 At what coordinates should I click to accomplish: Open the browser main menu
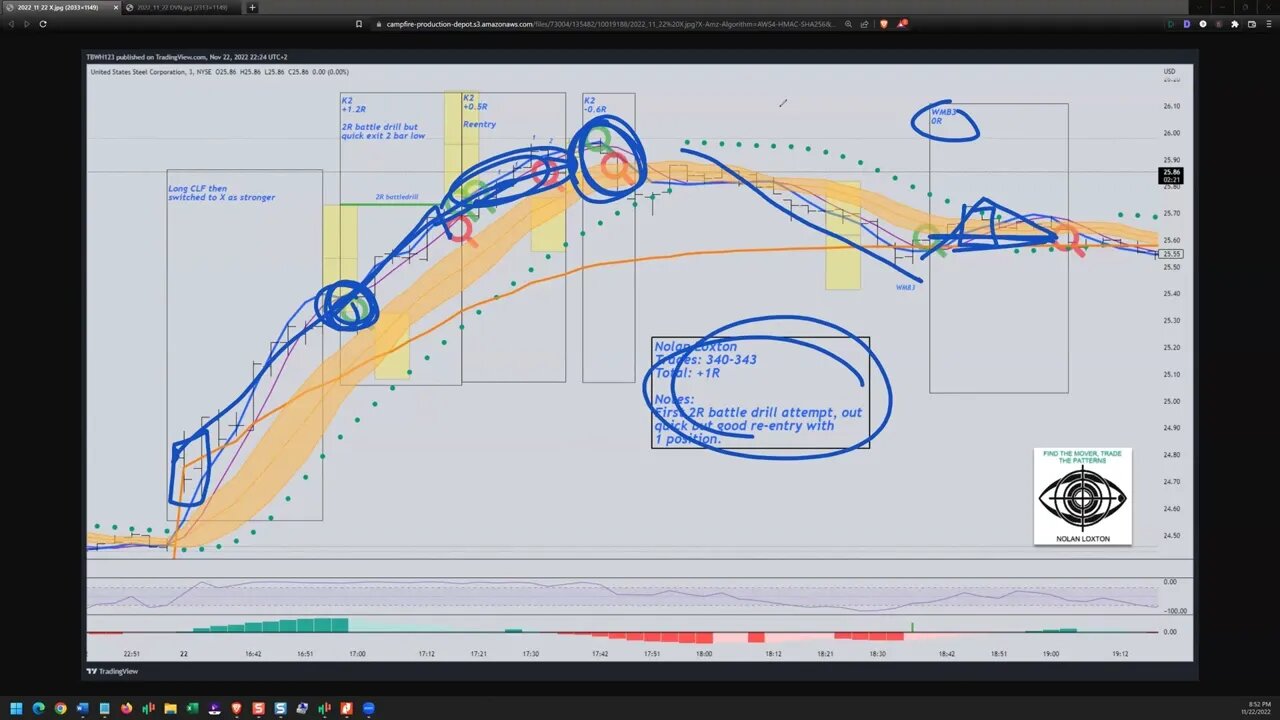pos(1269,24)
